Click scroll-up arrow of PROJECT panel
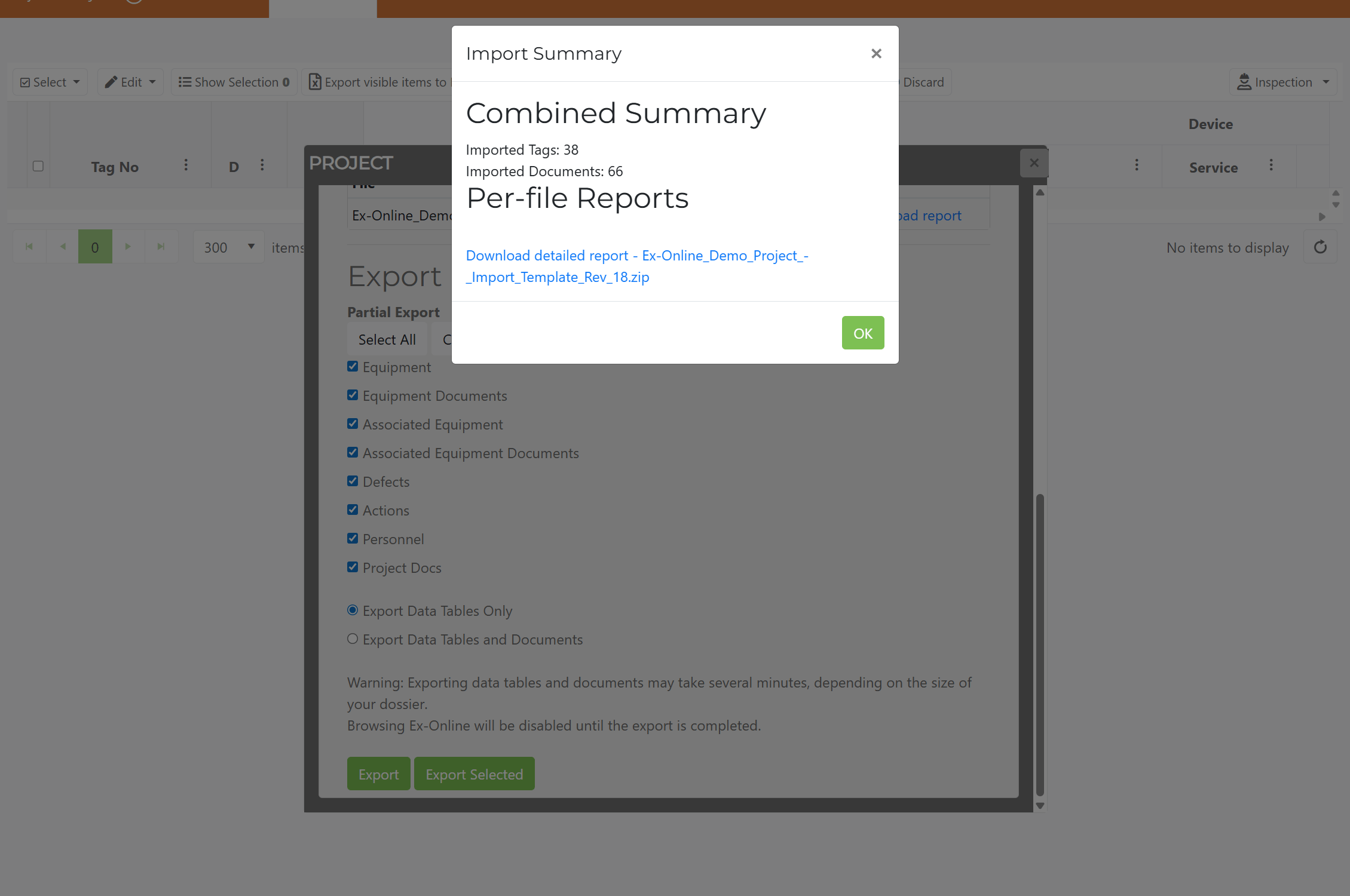Screen dimensions: 1350x896 [1040, 192]
